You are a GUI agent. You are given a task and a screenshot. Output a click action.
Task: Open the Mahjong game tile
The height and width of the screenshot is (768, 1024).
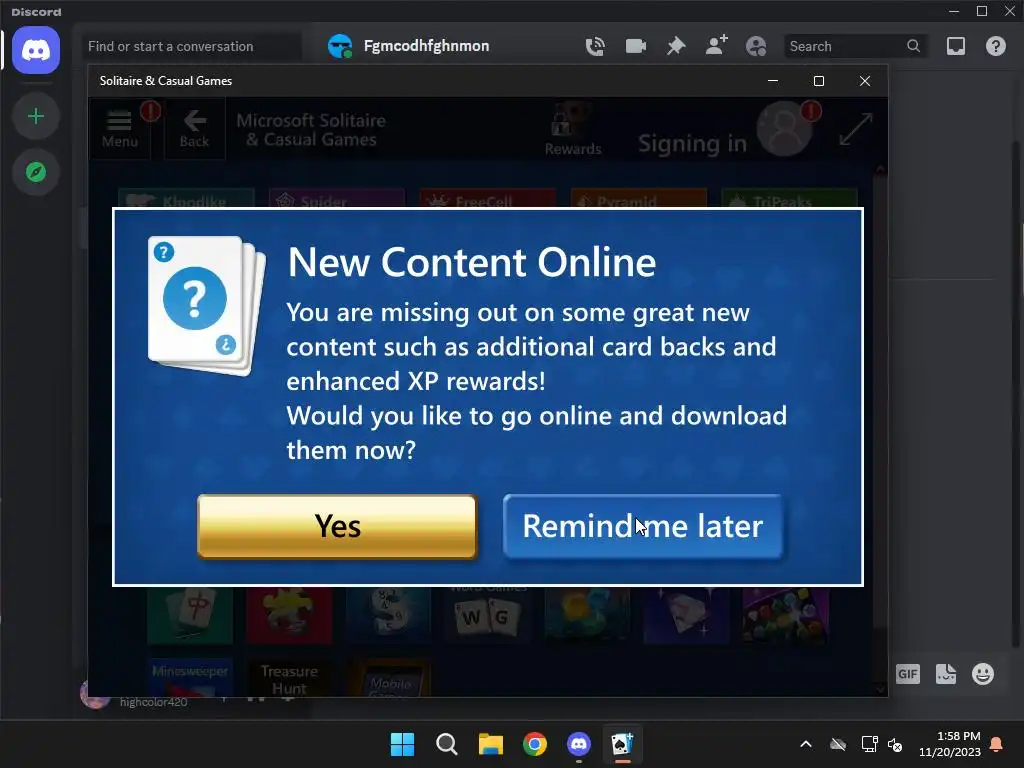click(190, 615)
